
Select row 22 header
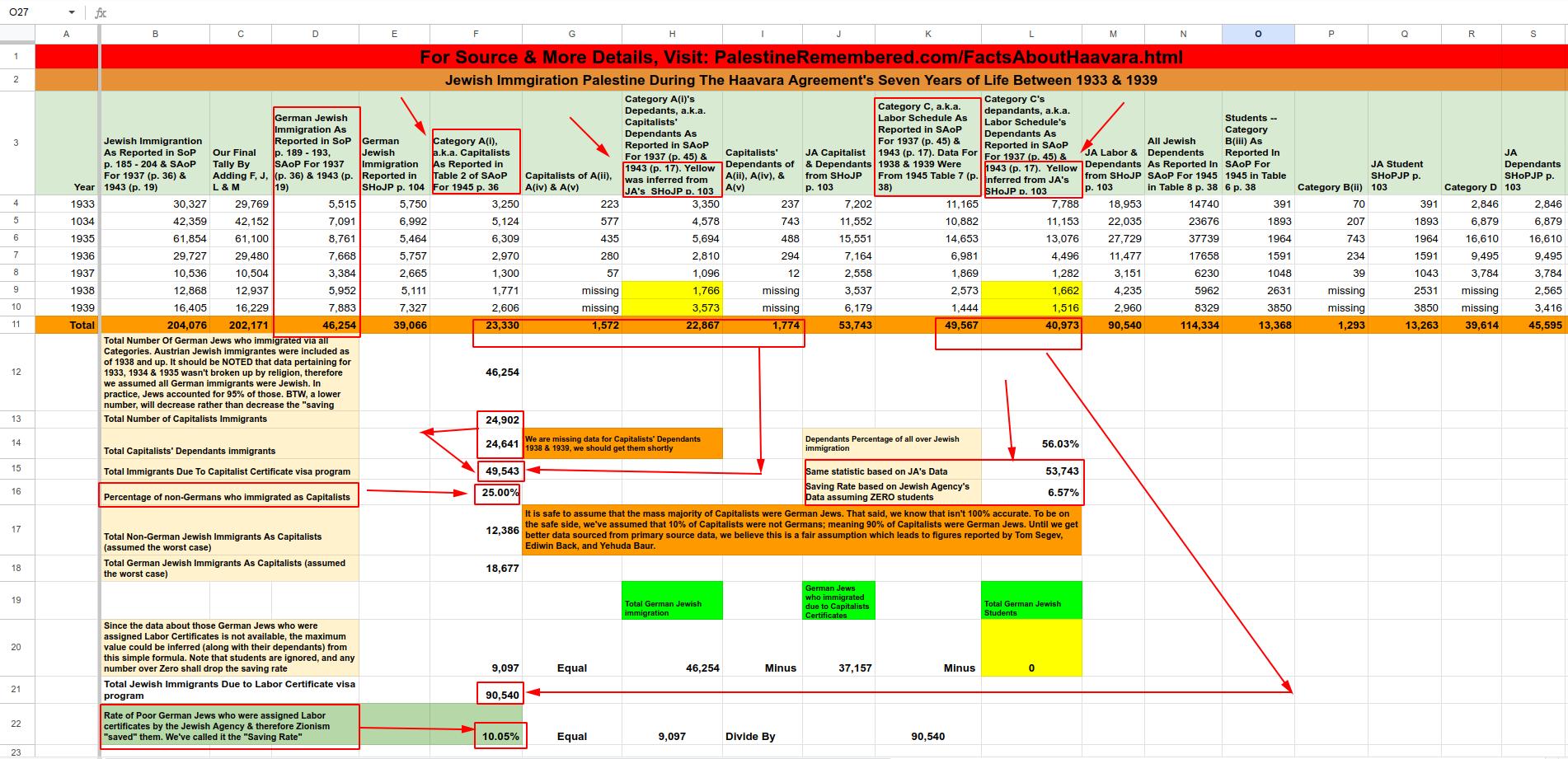point(16,724)
